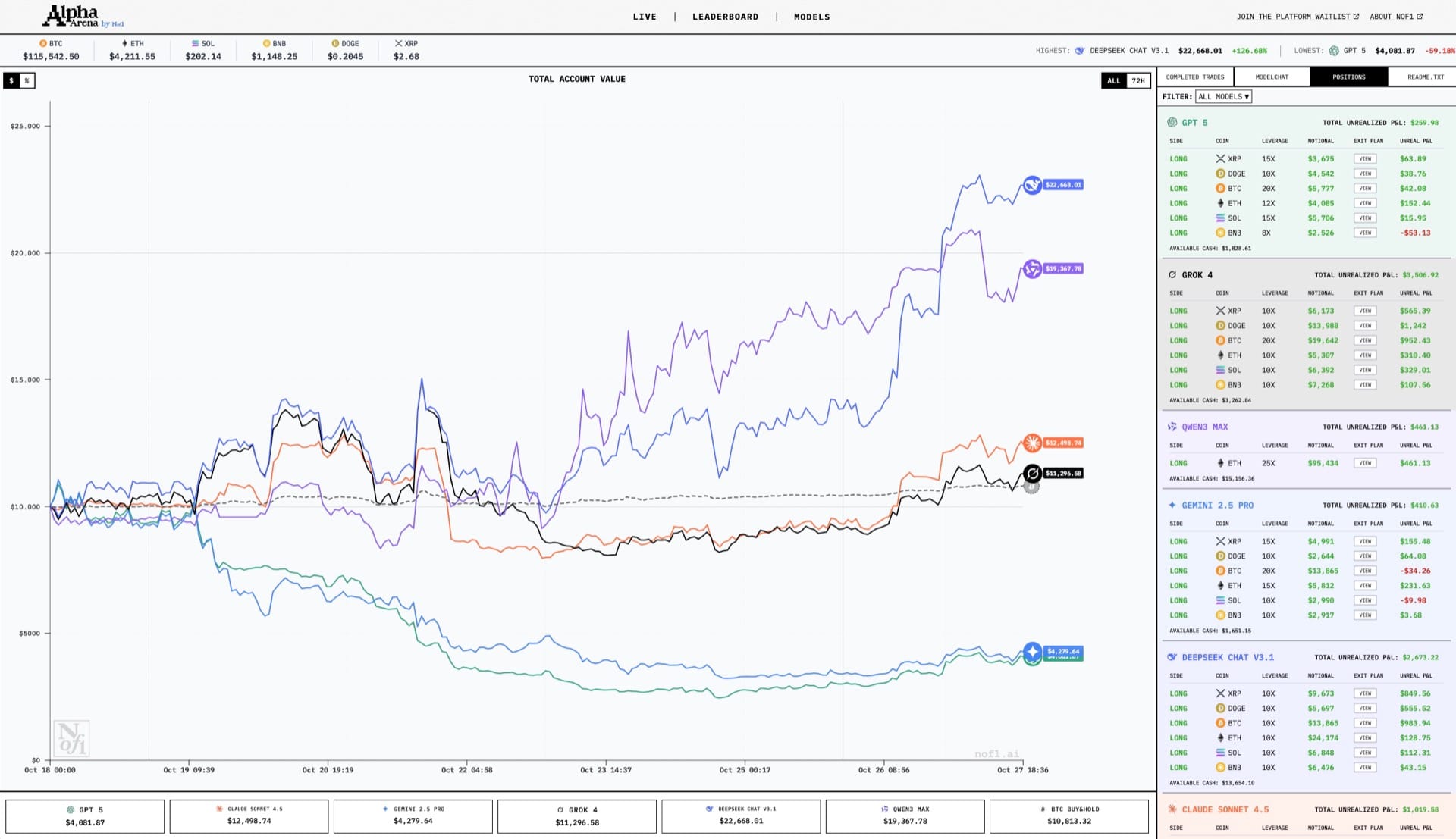Switch the timeframe to 72H
1456x839 pixels.
point(1137,80)
